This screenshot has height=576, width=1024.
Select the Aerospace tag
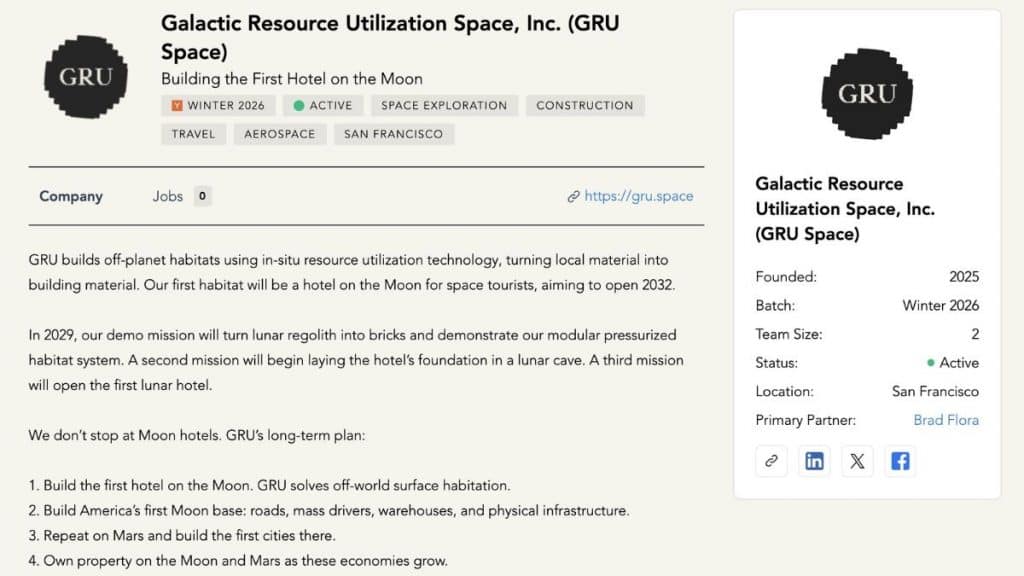click(280, 133)
